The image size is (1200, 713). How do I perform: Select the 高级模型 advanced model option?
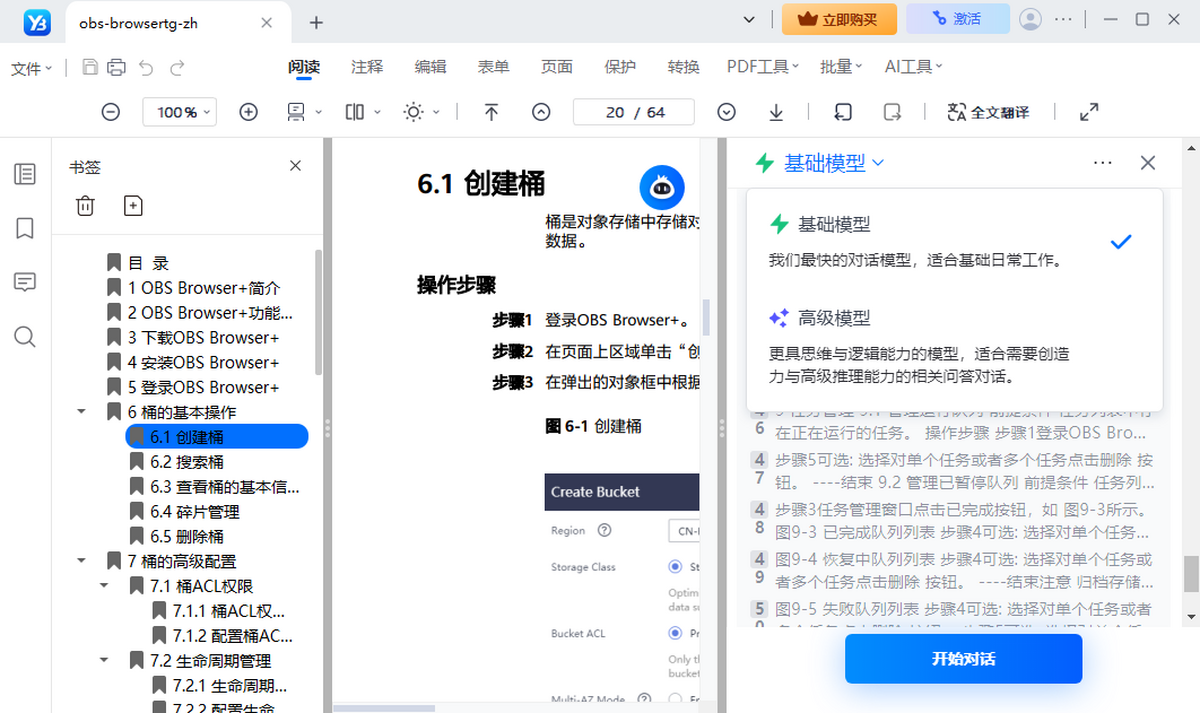pyautogui.click(x=955, y=346)
